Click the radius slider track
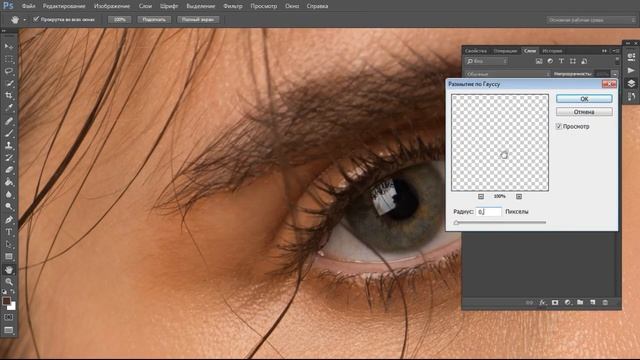This screenshot has width=640, height=360. coord(501,222)
